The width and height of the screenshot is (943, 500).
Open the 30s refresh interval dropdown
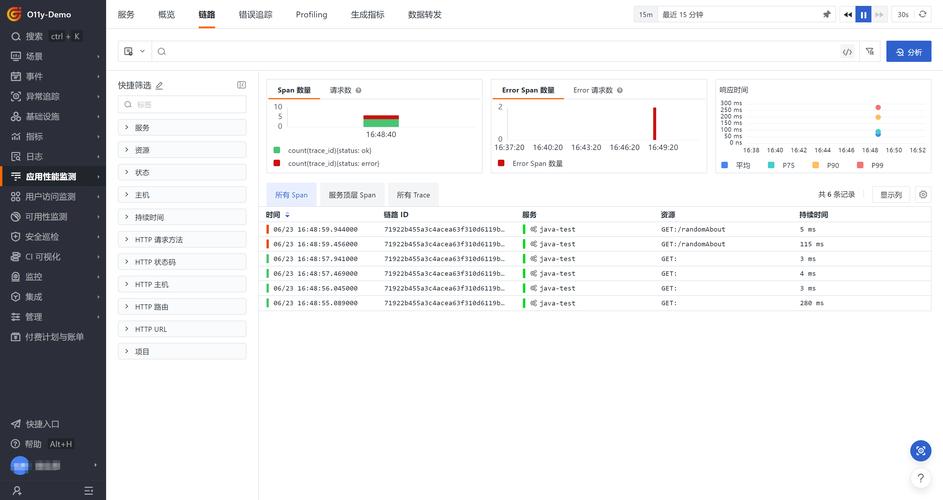click(903, 14)
